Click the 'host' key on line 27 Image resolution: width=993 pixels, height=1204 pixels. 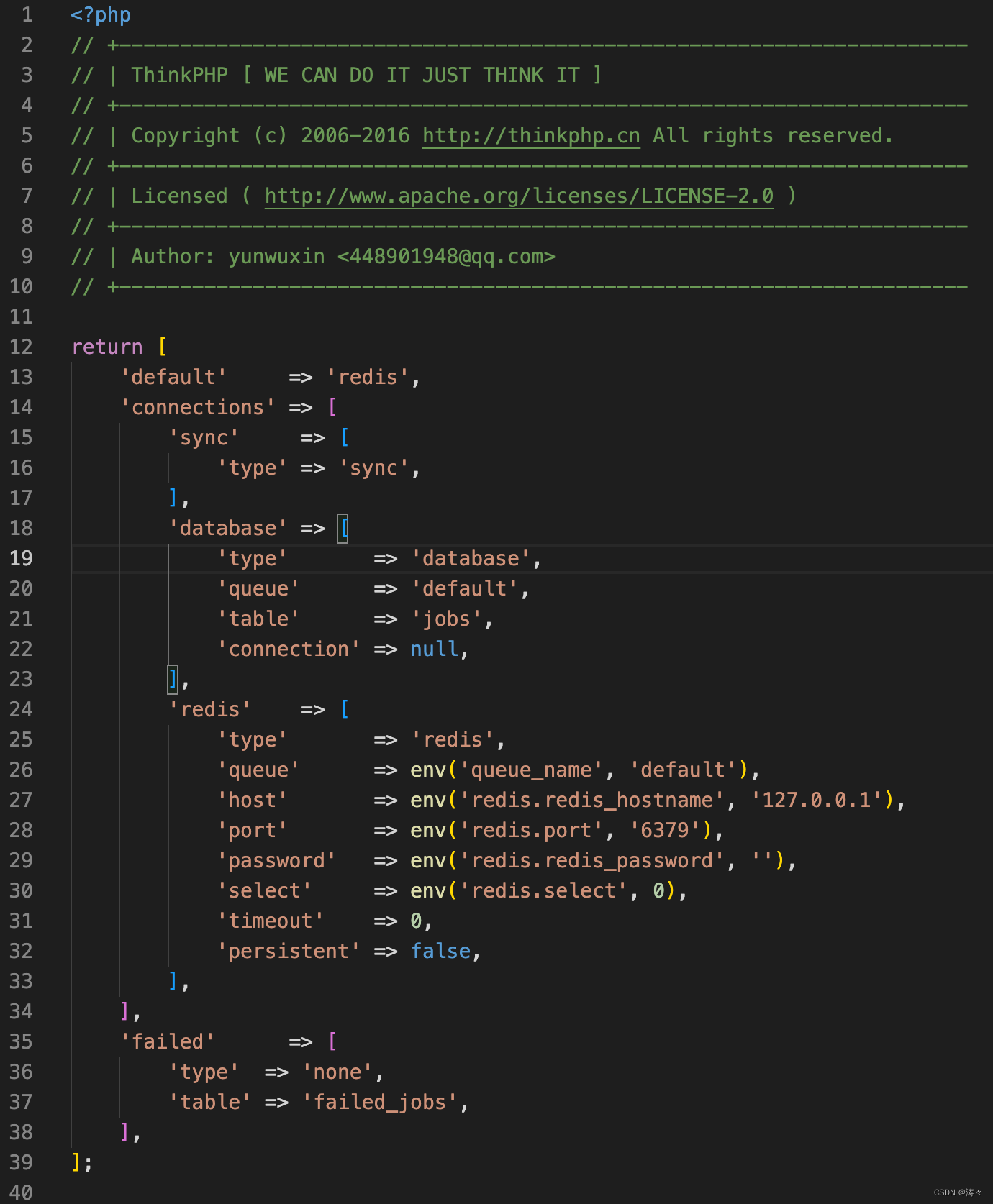(x=252, y=801)
